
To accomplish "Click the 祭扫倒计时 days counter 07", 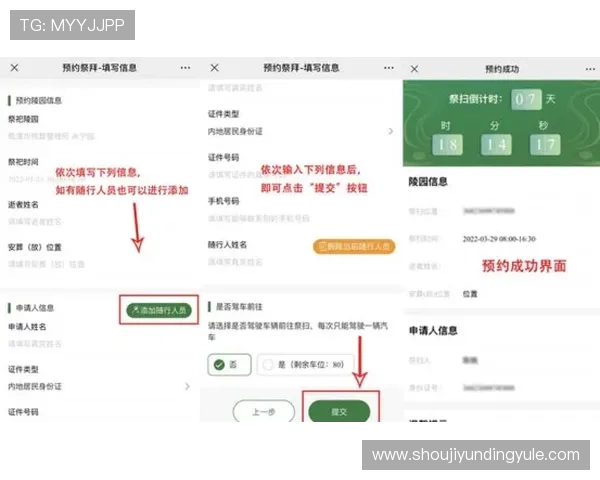I will click(x=527, y=100).
